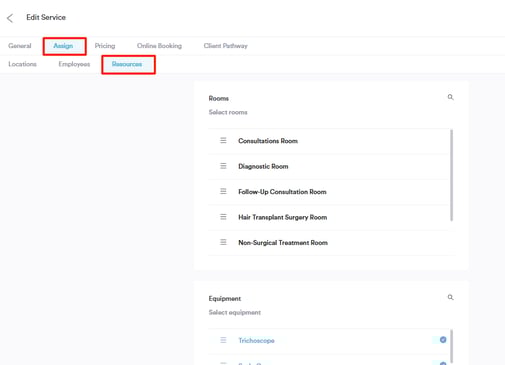Grab the drag handle for Consultations Room
The width and height of the screenshot is (505, 365).
tap(223, 140)
